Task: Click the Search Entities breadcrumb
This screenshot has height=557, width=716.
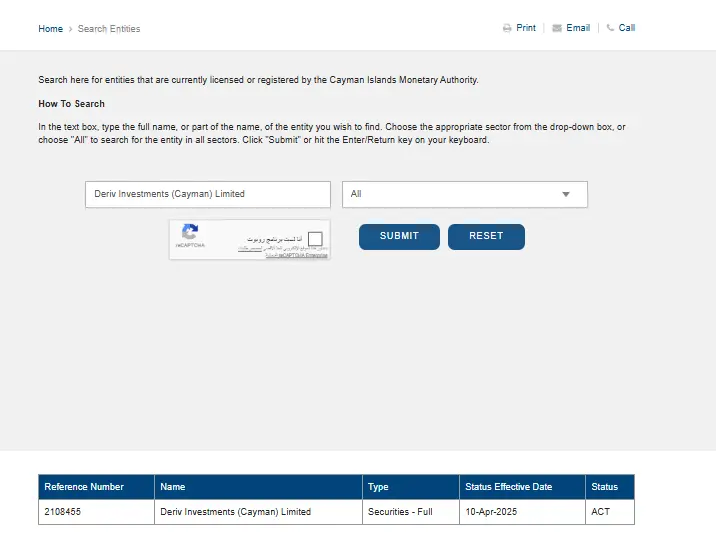Action: point(109,29)
